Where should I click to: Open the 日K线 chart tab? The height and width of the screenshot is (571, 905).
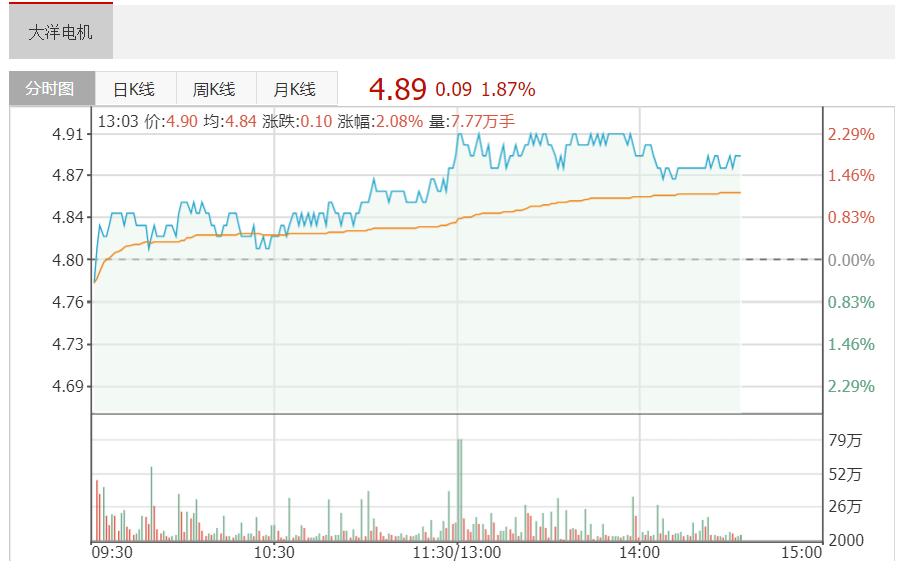coord(135,89)
